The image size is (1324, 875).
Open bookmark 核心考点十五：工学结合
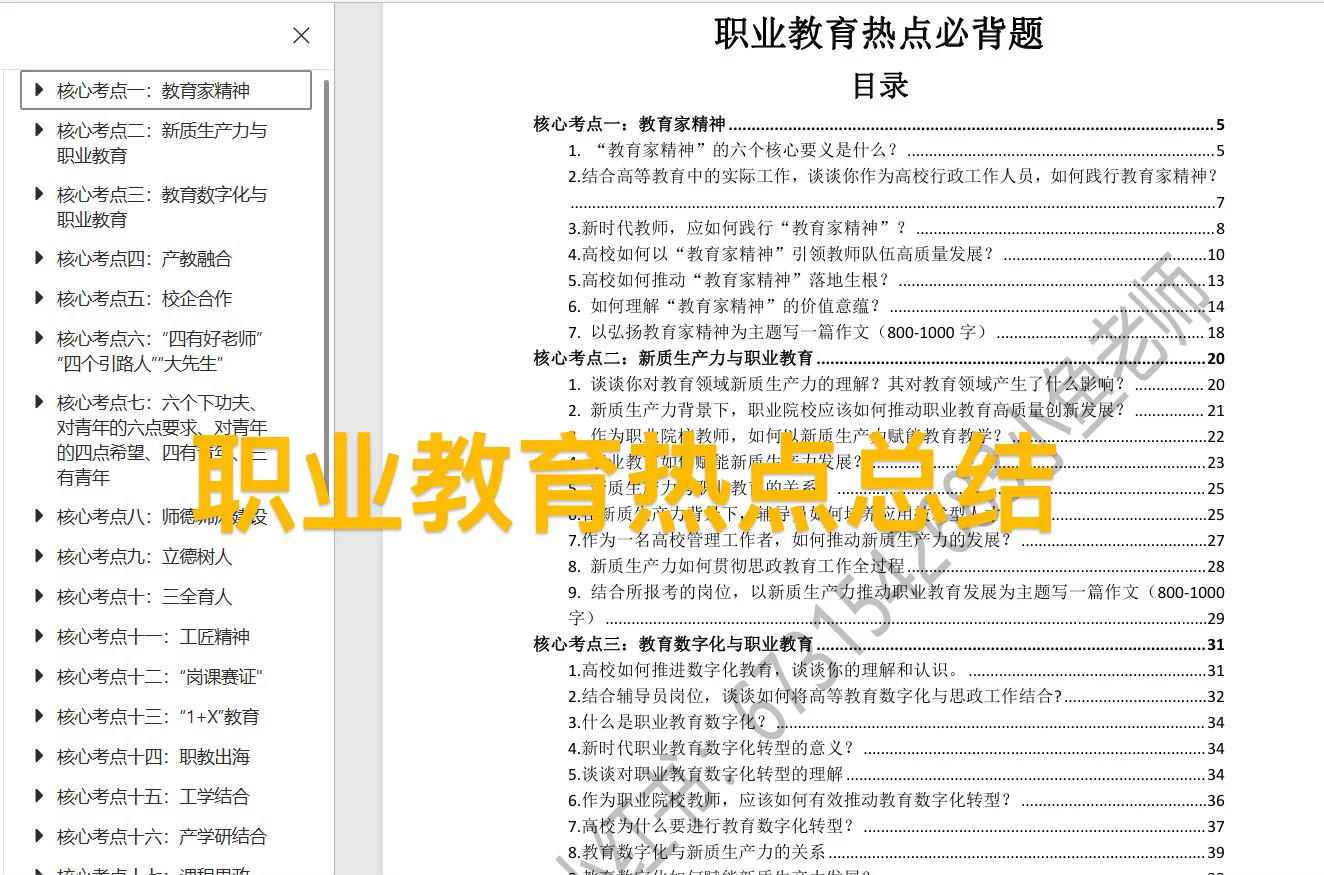point(153,797)
